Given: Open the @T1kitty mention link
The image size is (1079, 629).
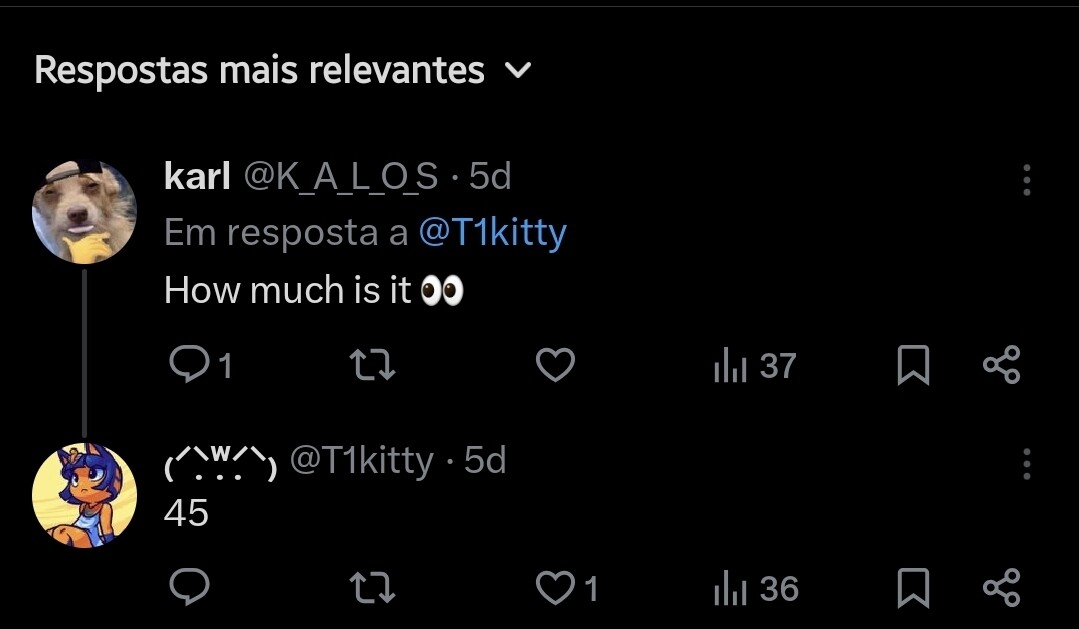Looking at the screenshot, I should click(x=492, y=233).
